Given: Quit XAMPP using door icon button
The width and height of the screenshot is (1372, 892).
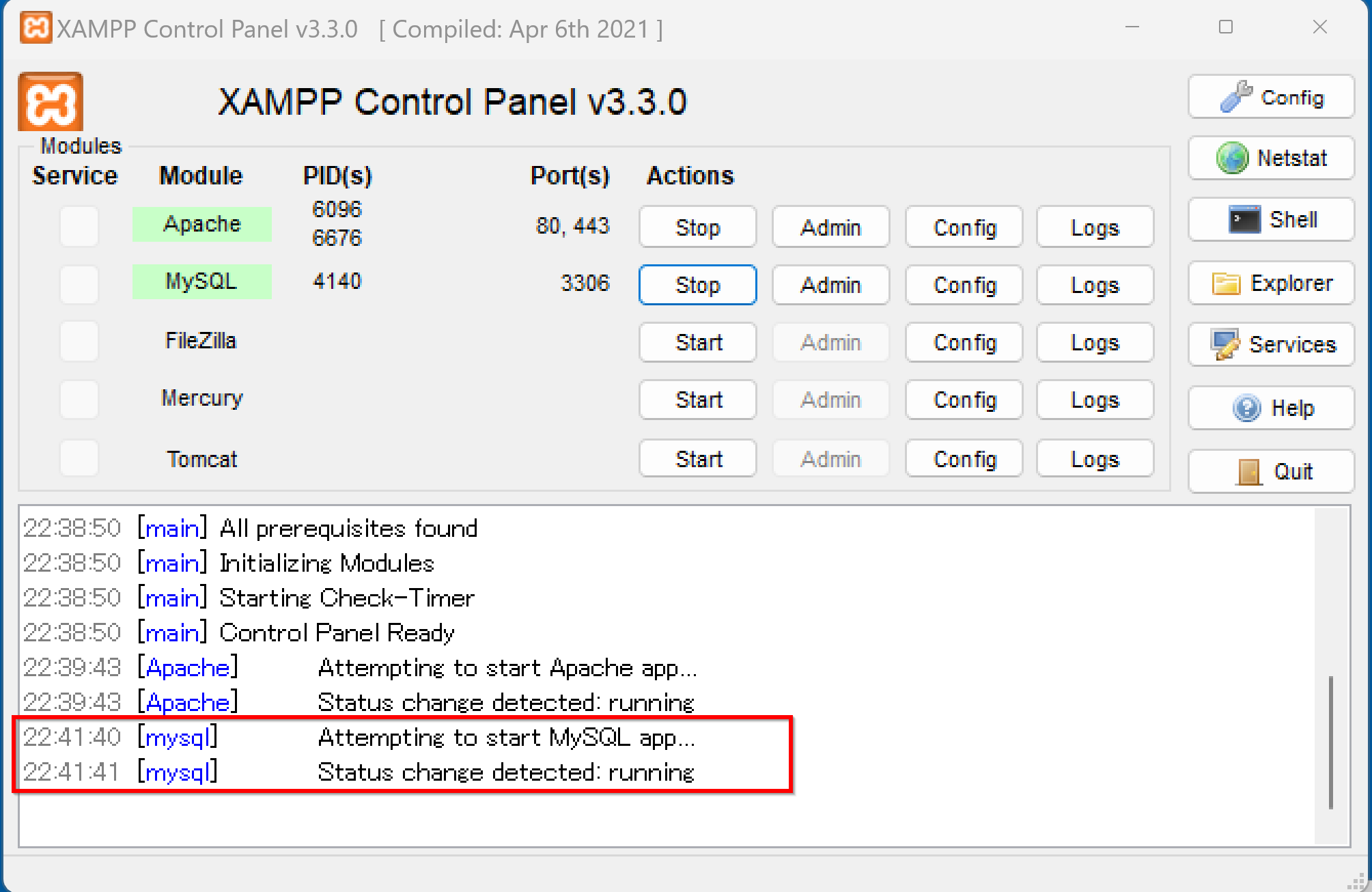Looking at the screenshot, I should (1271, 471).
